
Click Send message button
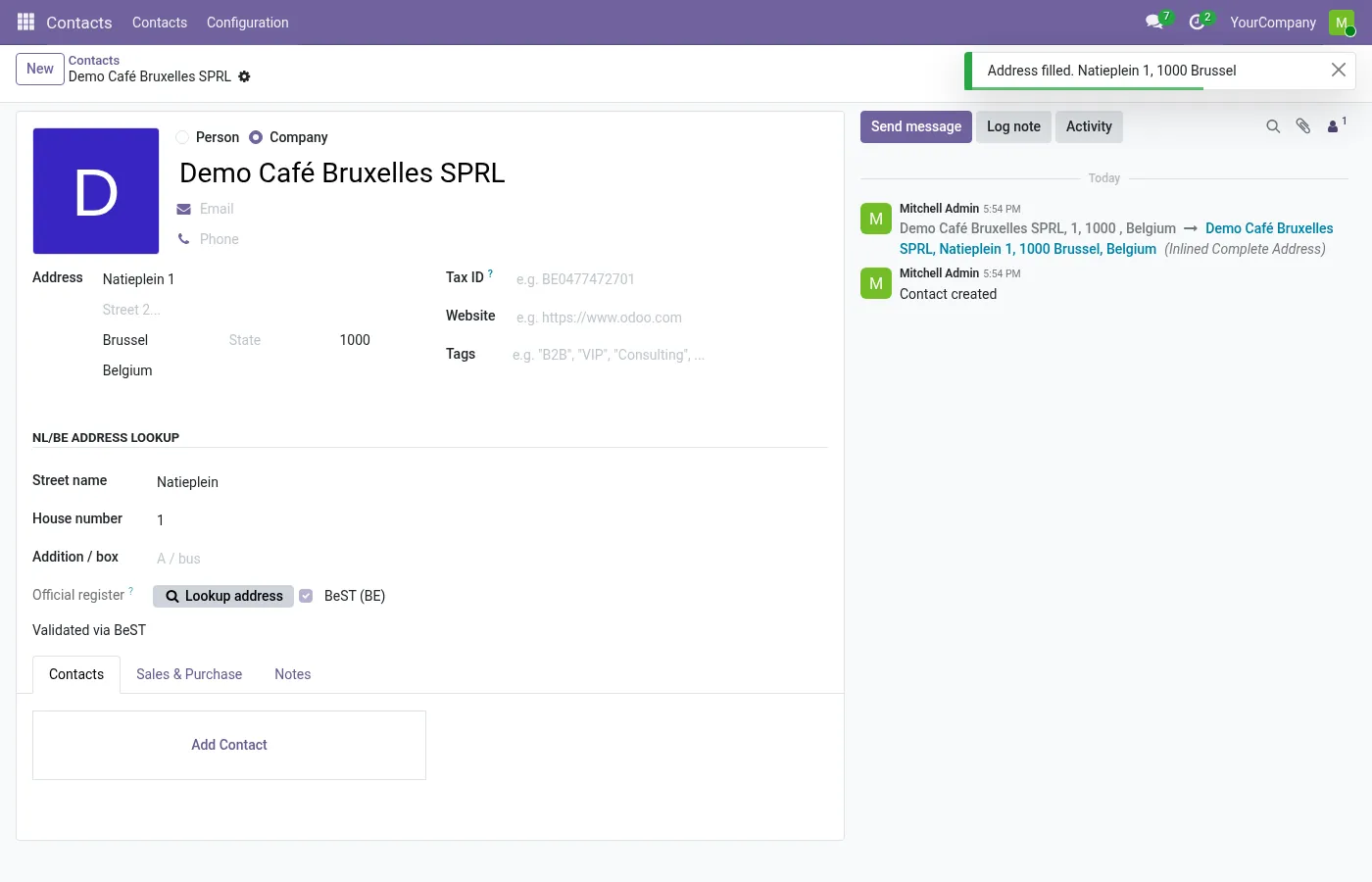916,126
